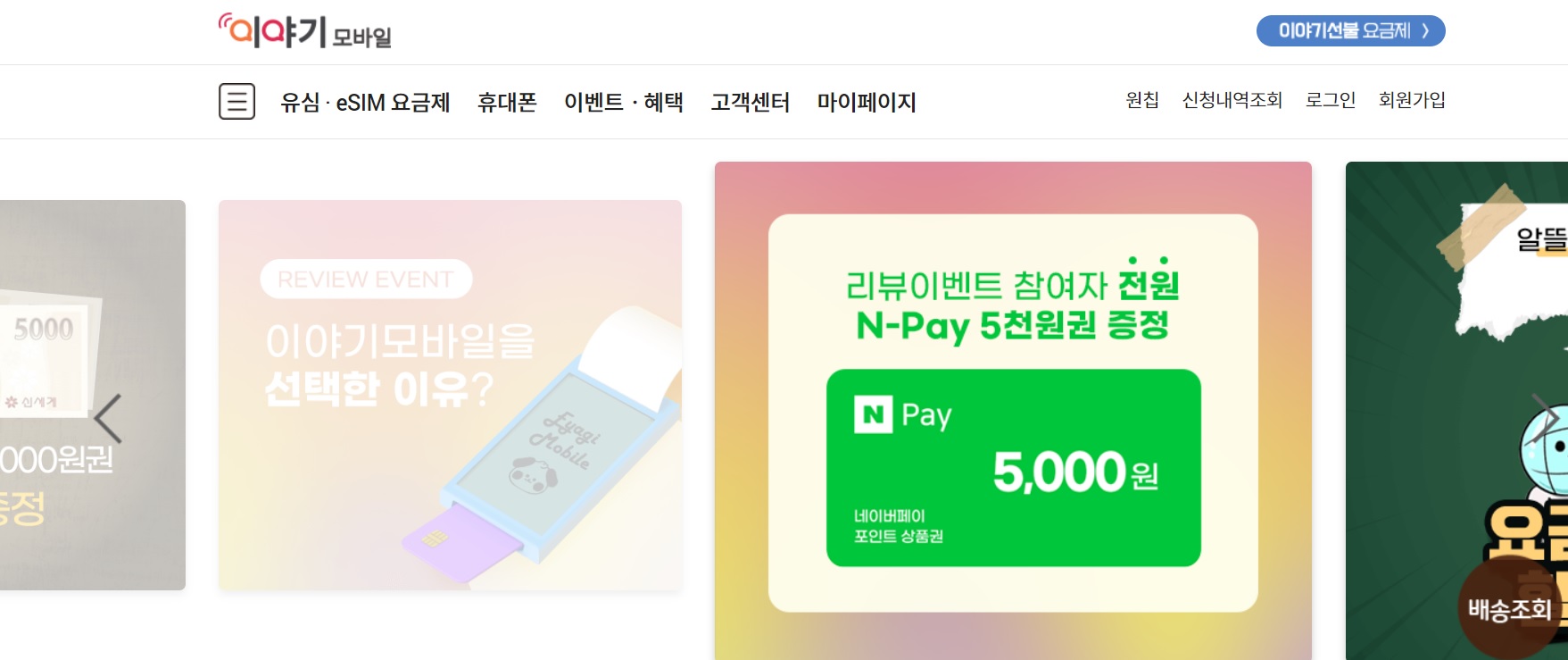Open 유심 · eSIM 요금제 menu

coord(365,103)
